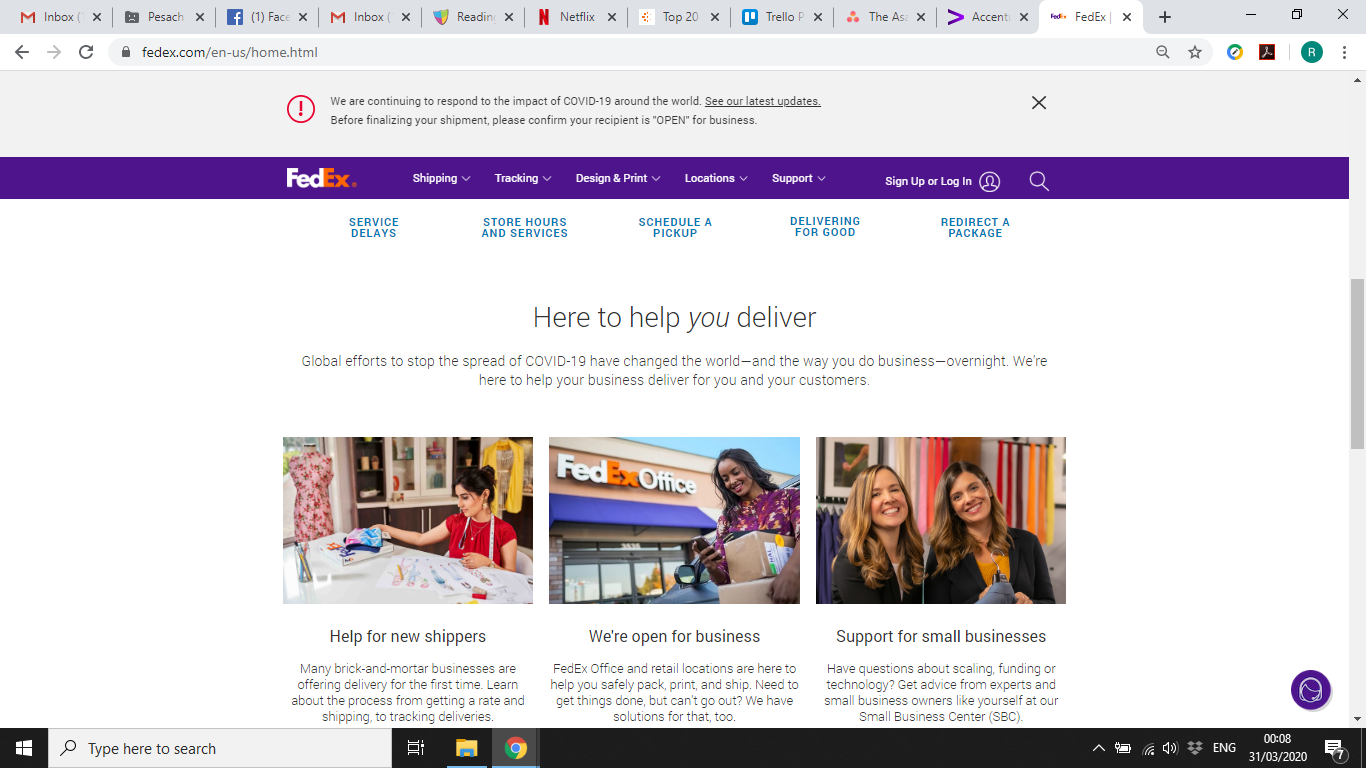Open See our latest updates link
Viewport: 1366px width, 768px height.
click(762, 101)
